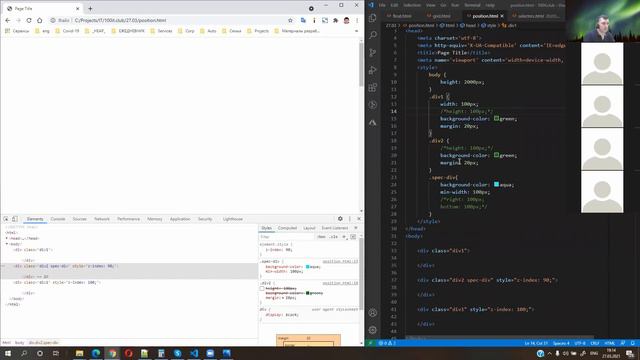Focus the Styles filter input
The image size is (640, 360).
(287, 237)
